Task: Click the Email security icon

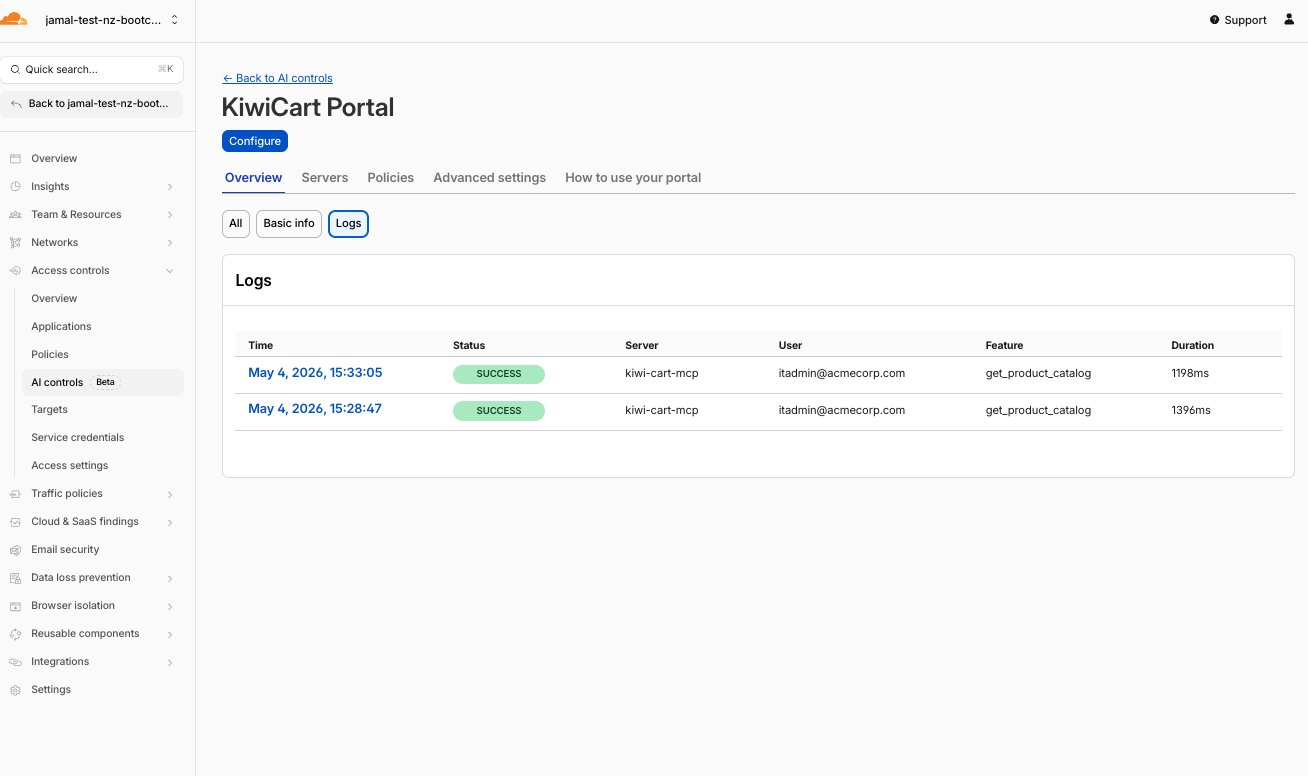Action: [15, 550]
